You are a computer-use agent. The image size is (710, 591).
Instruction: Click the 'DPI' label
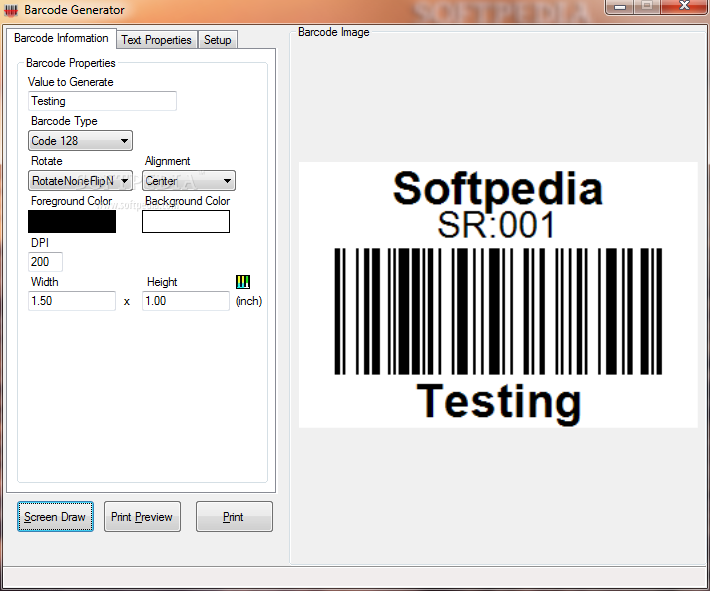coord(40,243)
